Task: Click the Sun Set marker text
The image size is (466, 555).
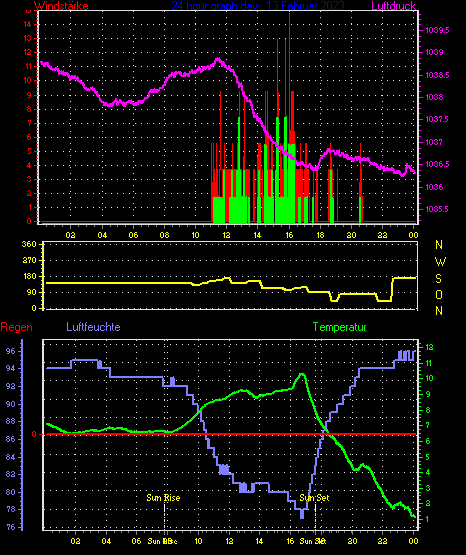Action: click(314, 498)
